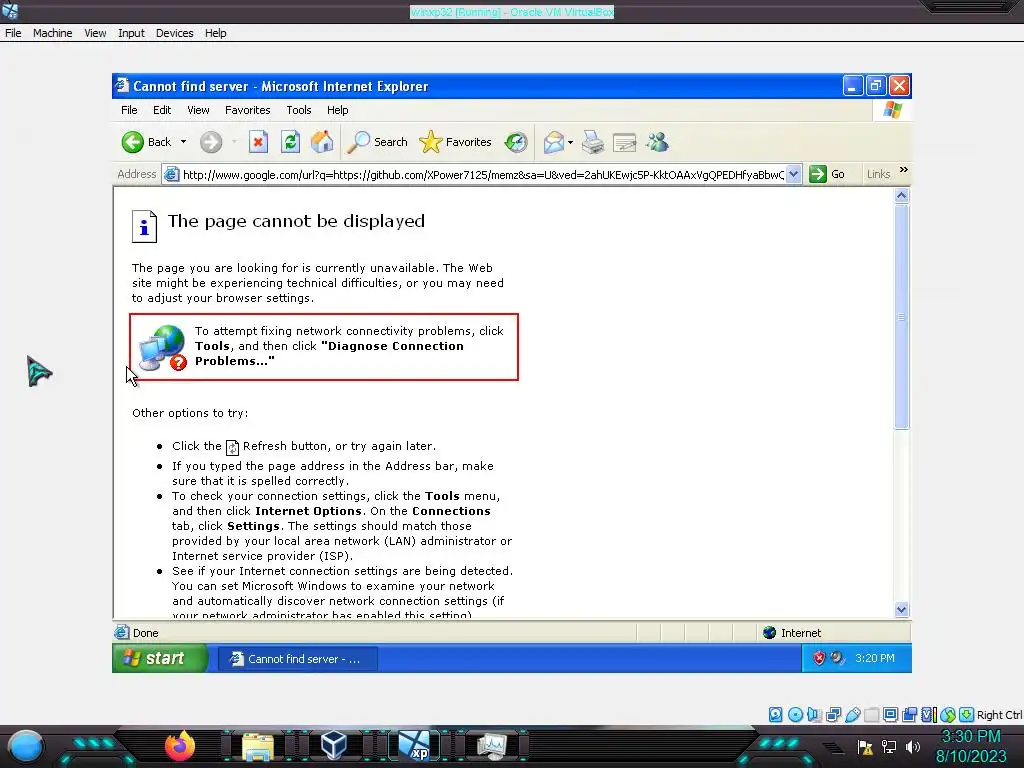Open VirtualBox Machine menu

(x=52, y=33)
